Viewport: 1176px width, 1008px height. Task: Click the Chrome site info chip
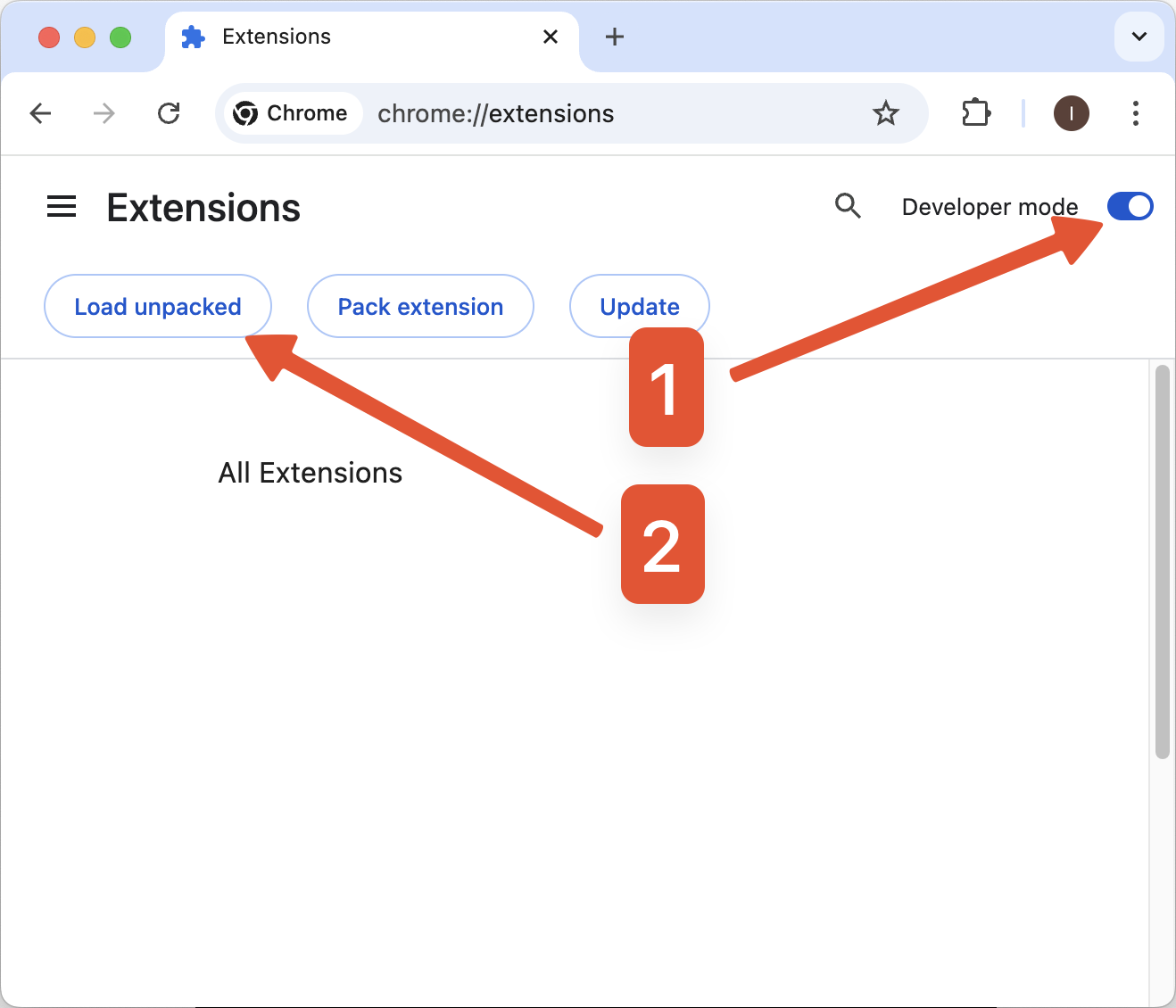coord(291,113)
